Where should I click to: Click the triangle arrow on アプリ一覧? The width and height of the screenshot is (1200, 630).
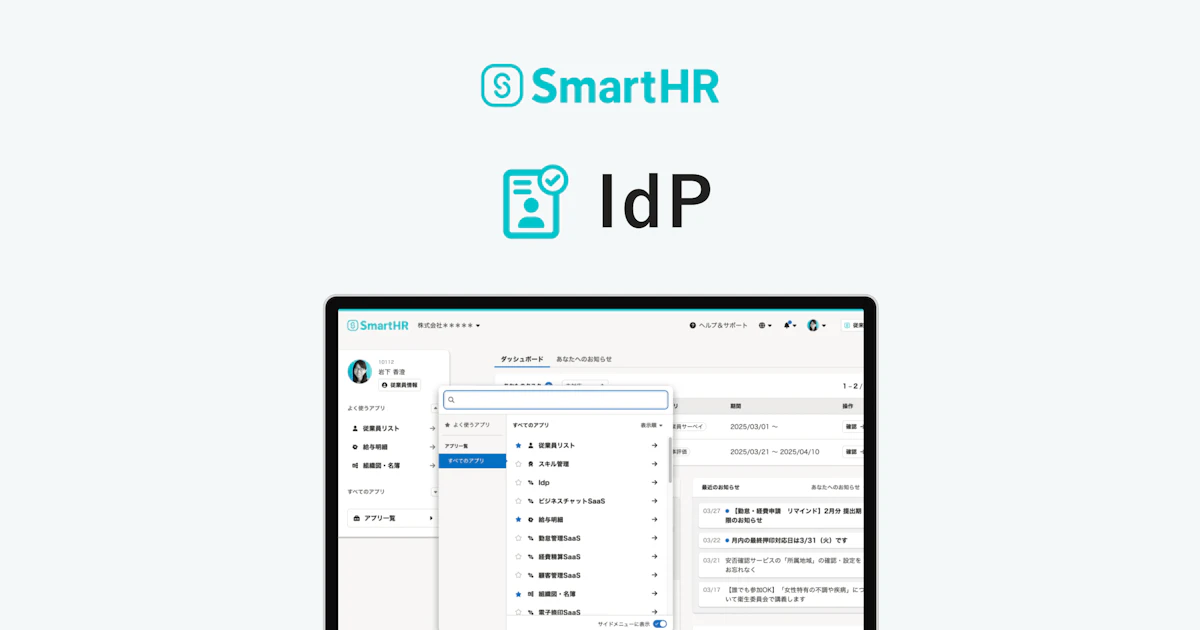point(431,518)
